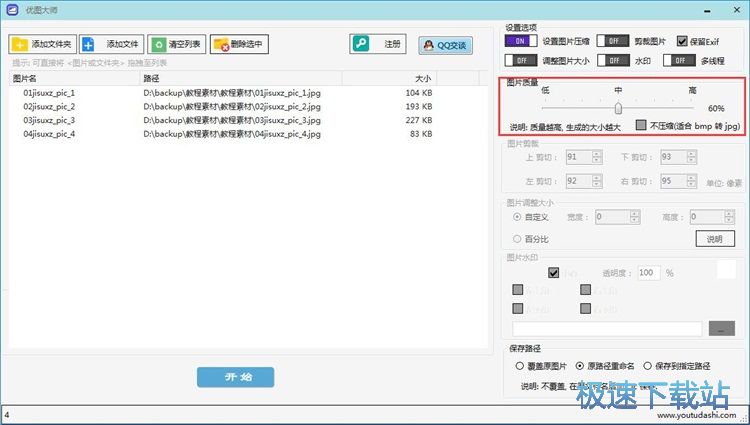Sort by the 路径 column header

point(241,78)
